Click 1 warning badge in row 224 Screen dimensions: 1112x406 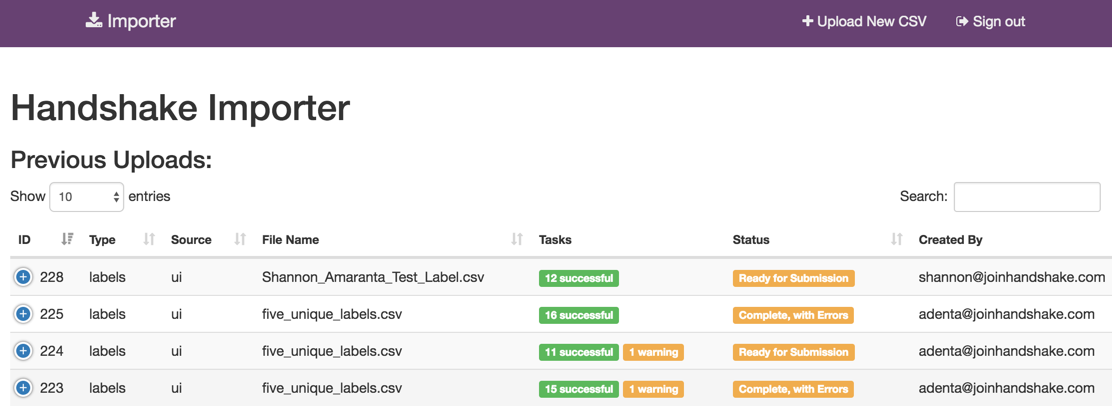pyautogui.click(x=653, y=352)
